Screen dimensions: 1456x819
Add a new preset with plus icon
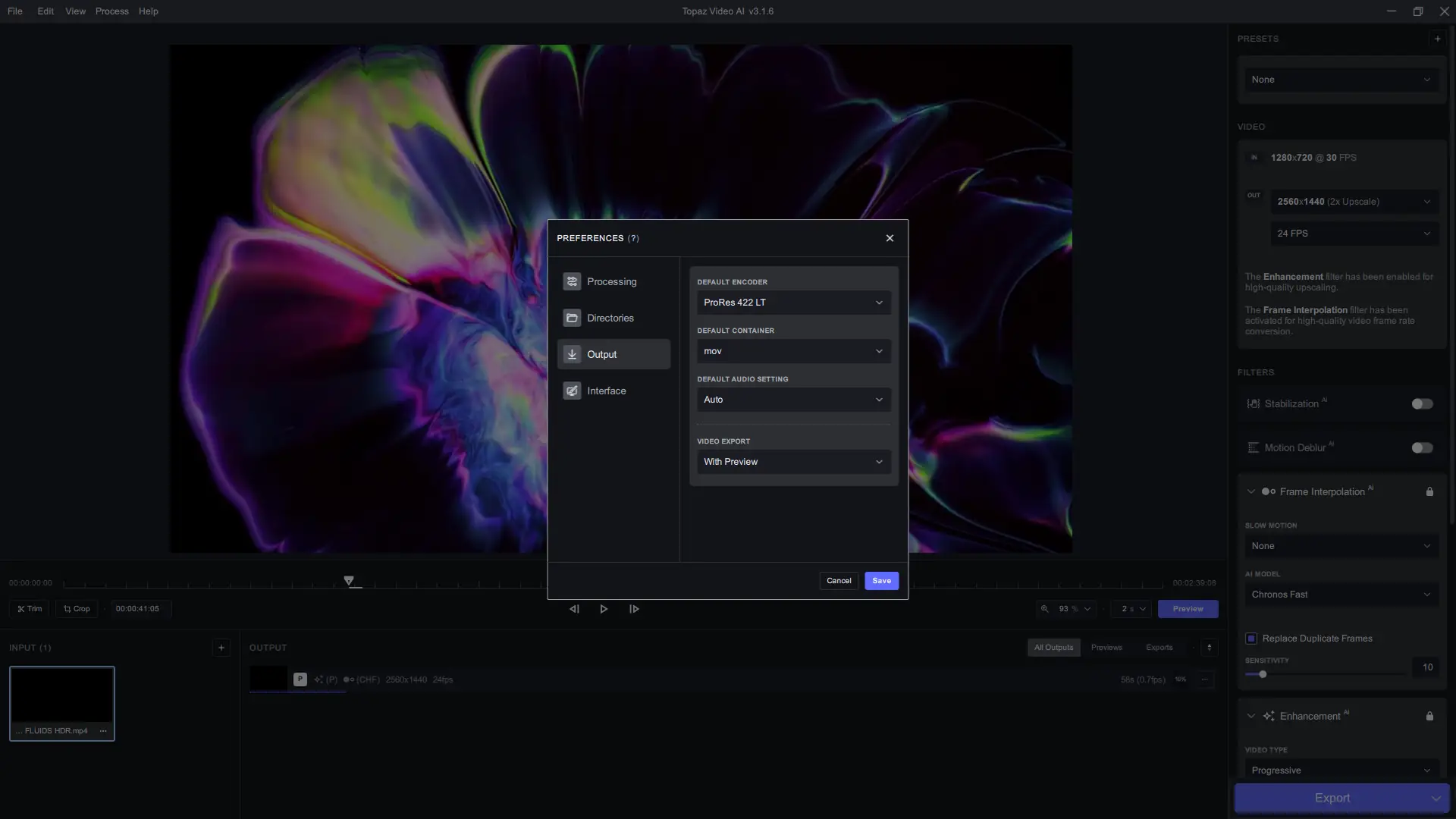tap(1437, 39)
